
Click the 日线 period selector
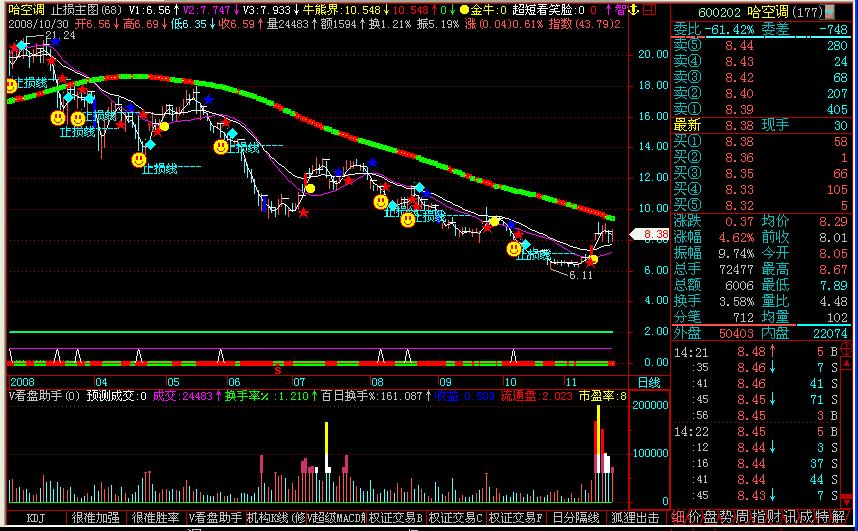(x=649, y=382)
